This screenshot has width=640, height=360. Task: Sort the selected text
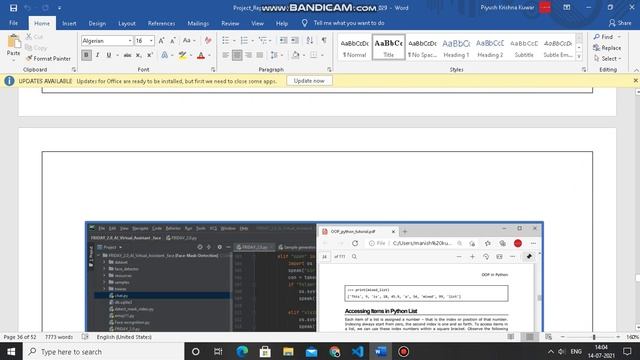point(310,40)
